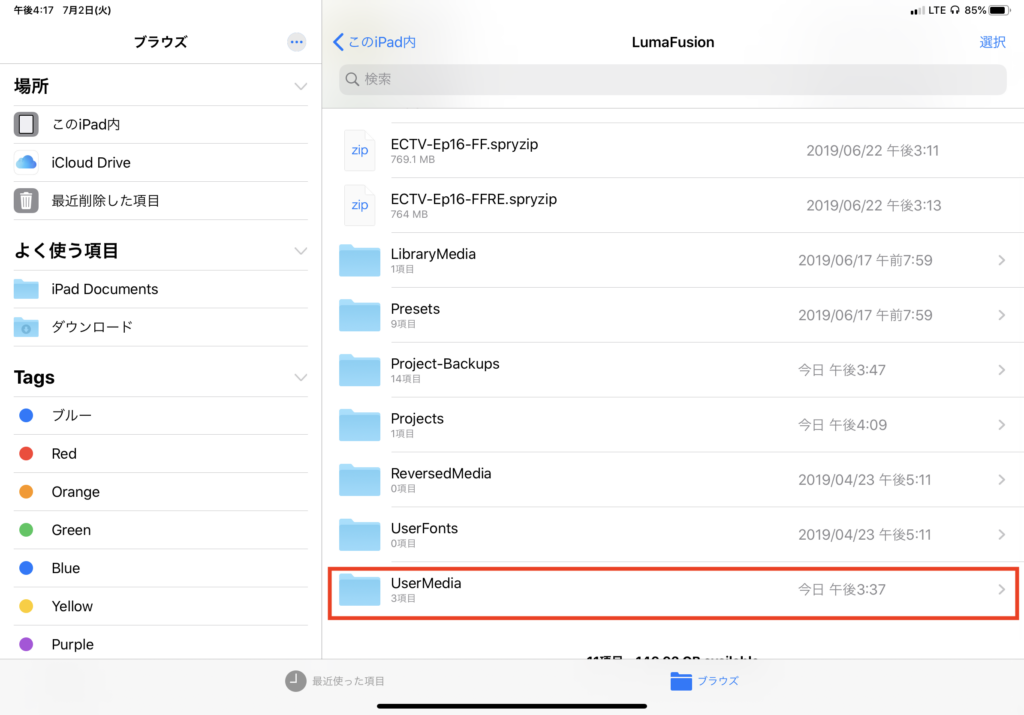
Task: Tap the time 今日 午後4:09 of Projects
Action: [x=842, y=425]
